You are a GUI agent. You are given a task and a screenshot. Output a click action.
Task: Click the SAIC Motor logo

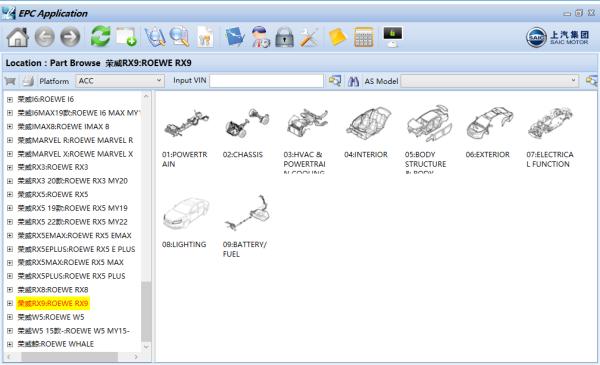point(558,37)
